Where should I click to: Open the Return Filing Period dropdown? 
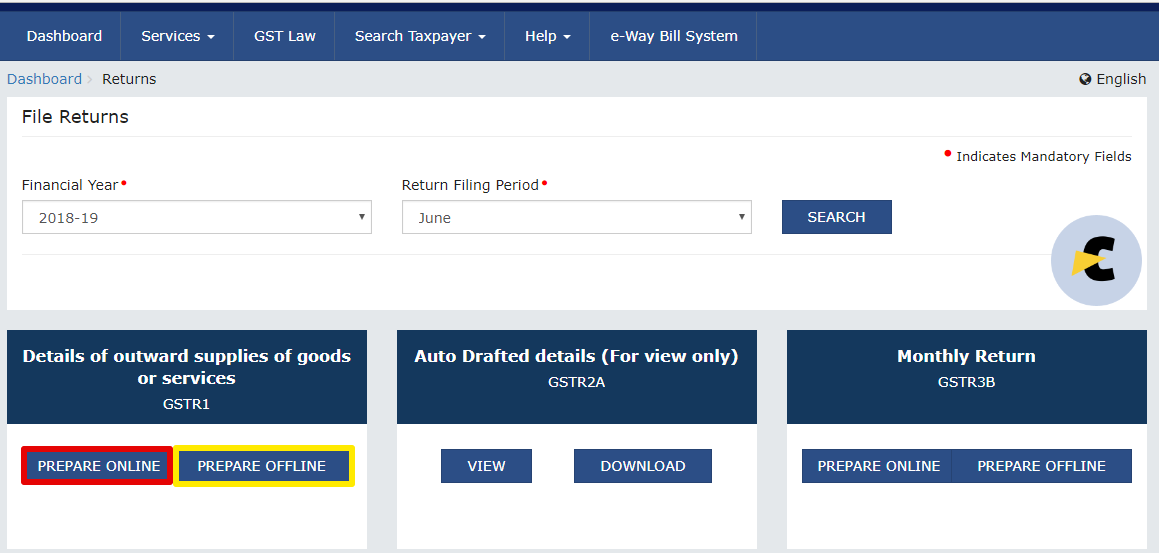coord(577,217)
